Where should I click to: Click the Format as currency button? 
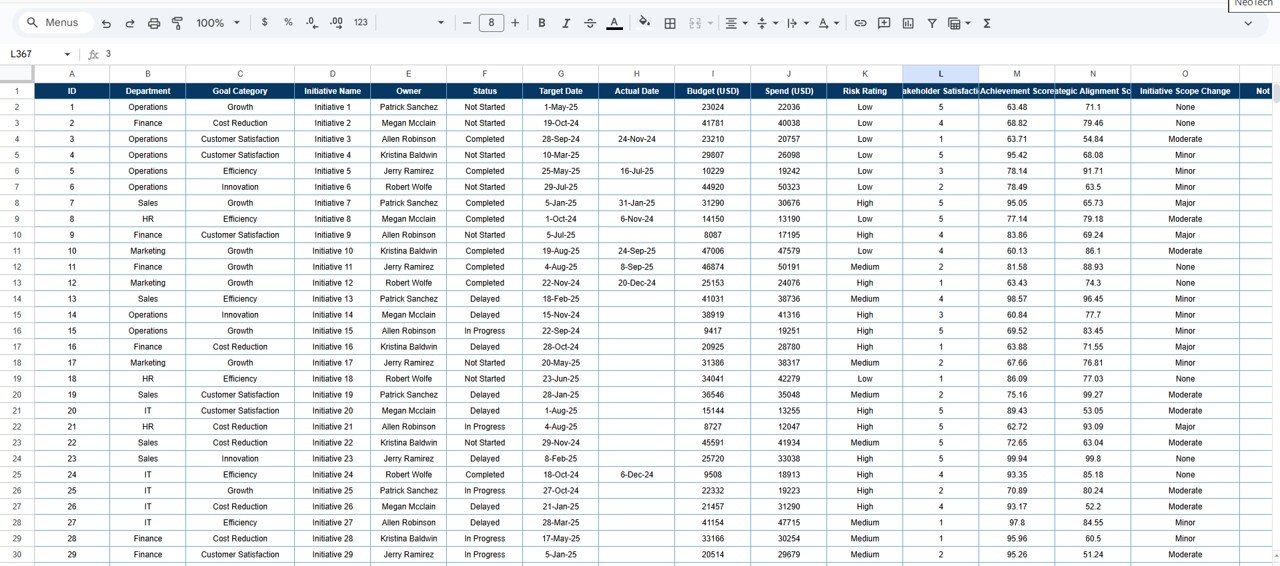click(x=264, y=23)
